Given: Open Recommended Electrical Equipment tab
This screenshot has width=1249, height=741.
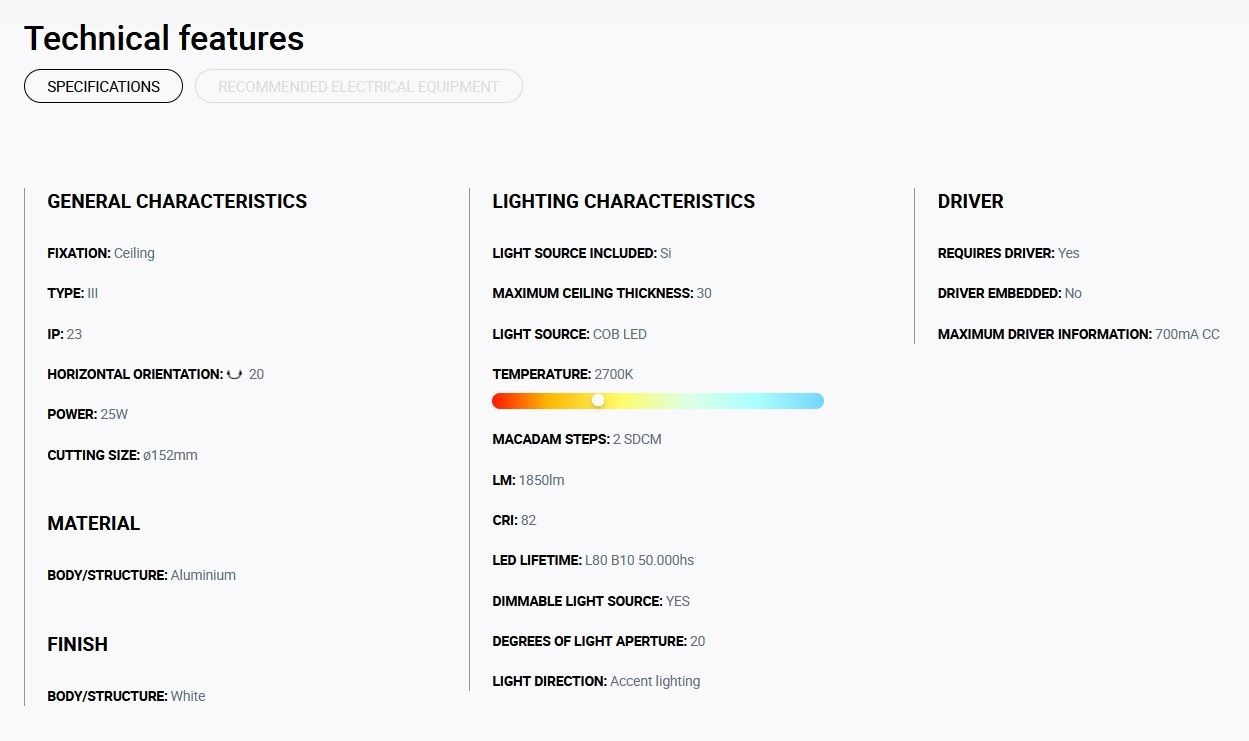Looking at the screenshot, I should (x=358, y=86).
